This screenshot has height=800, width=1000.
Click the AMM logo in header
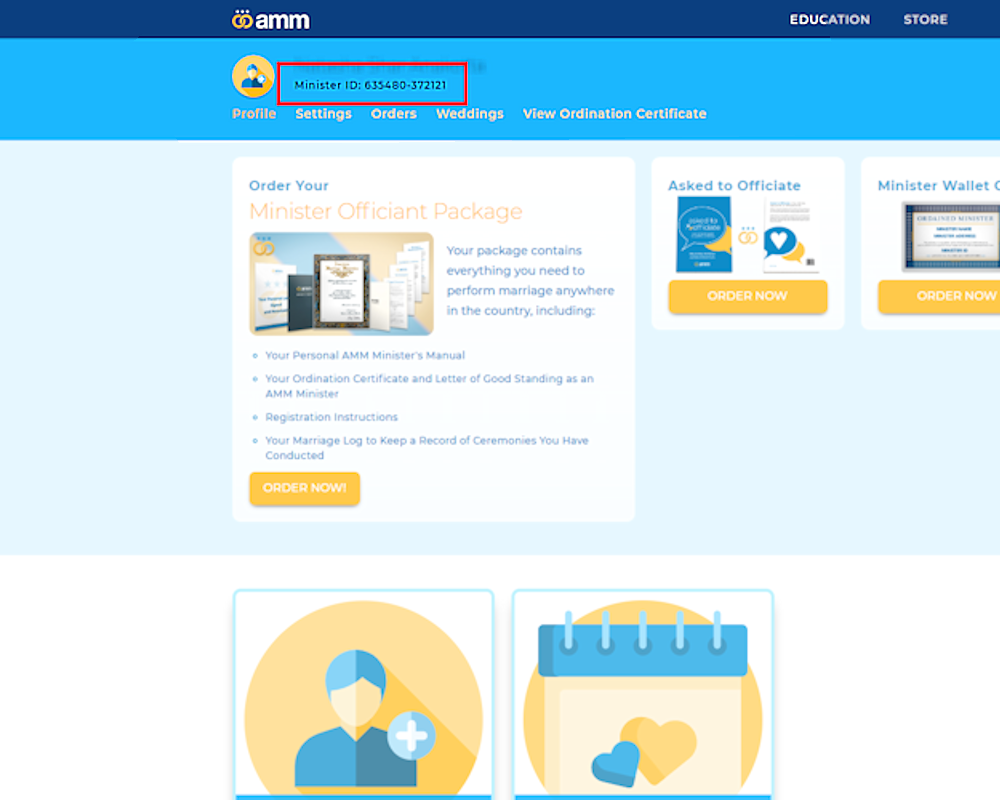pyautogui.click(x=270, y=20)
